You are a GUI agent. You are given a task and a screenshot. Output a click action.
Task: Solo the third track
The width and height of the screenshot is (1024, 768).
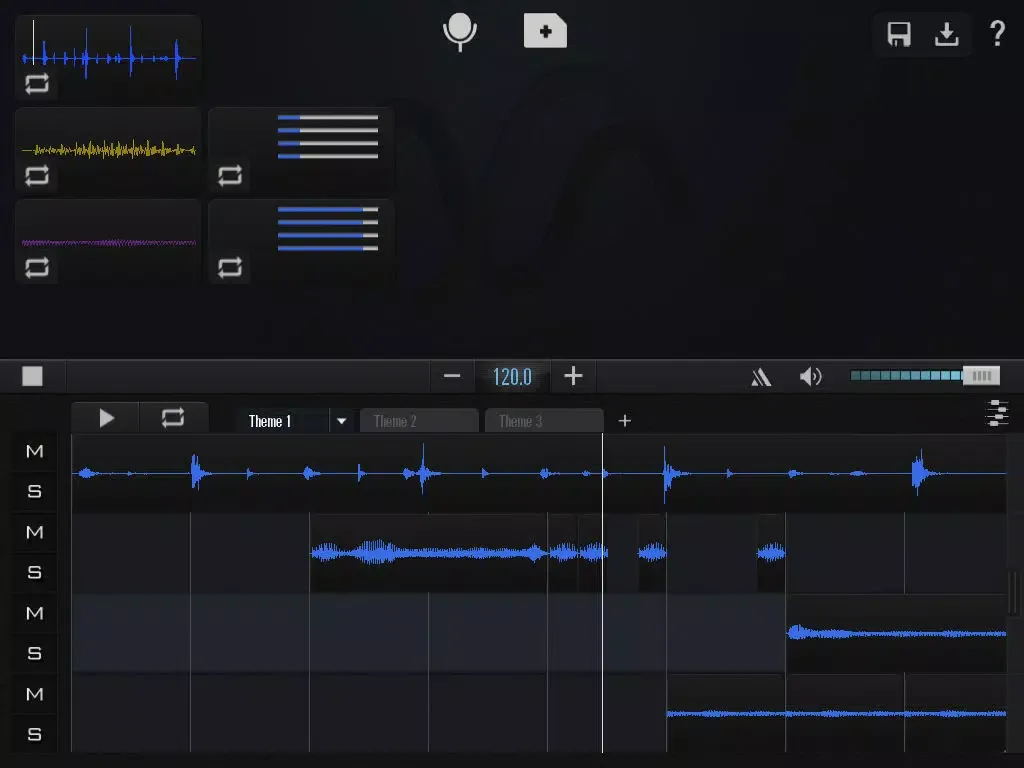tap(35, 654)
